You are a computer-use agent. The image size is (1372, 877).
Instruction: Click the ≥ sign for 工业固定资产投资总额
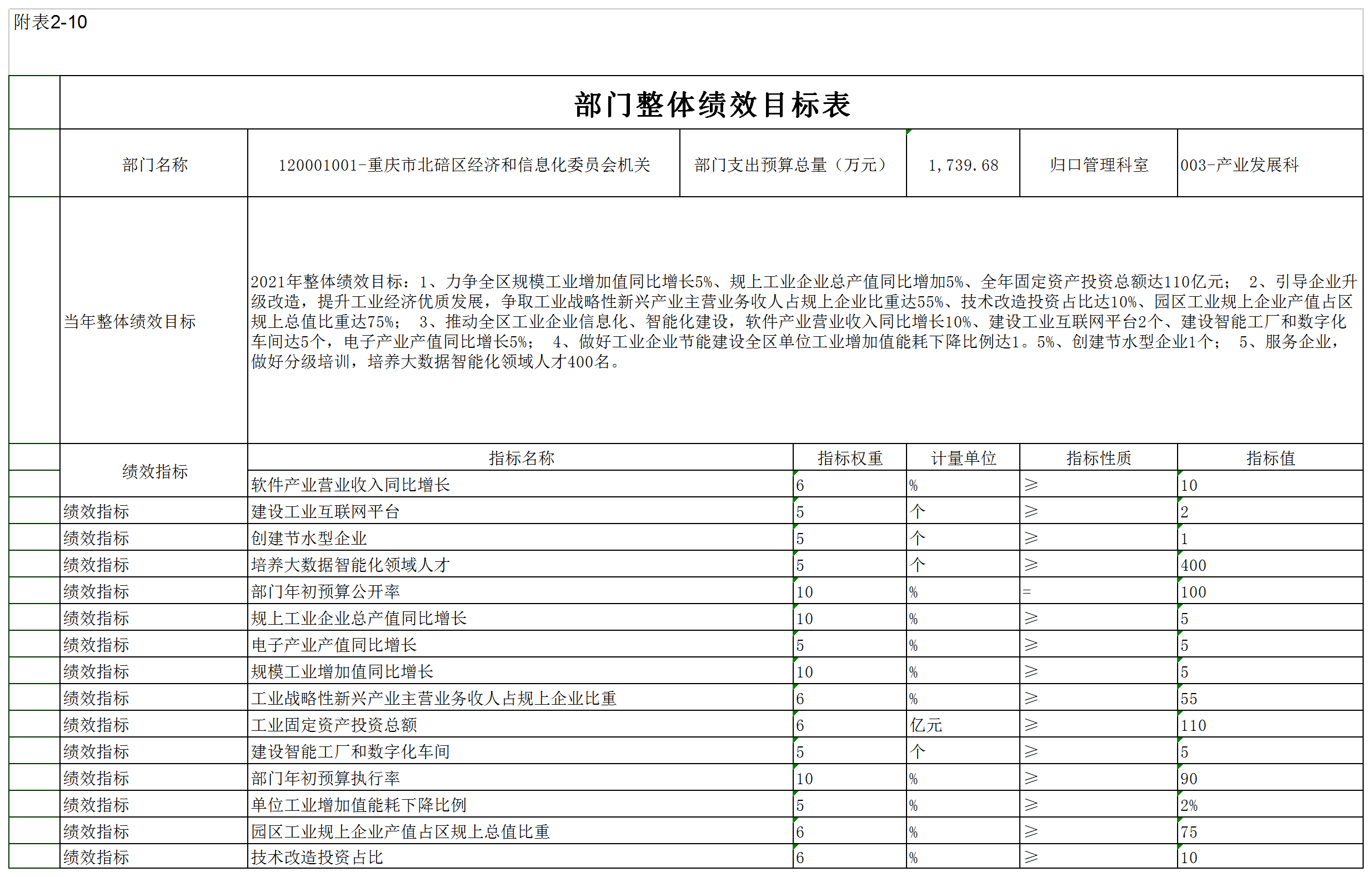click(x=1099, y=724)
